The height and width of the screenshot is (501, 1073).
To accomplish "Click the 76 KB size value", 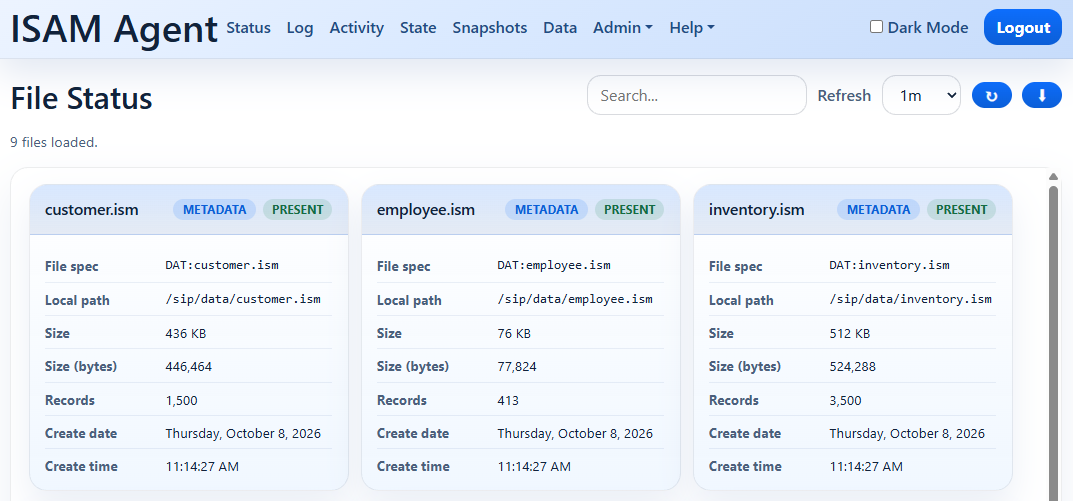I will click(514, 333).
